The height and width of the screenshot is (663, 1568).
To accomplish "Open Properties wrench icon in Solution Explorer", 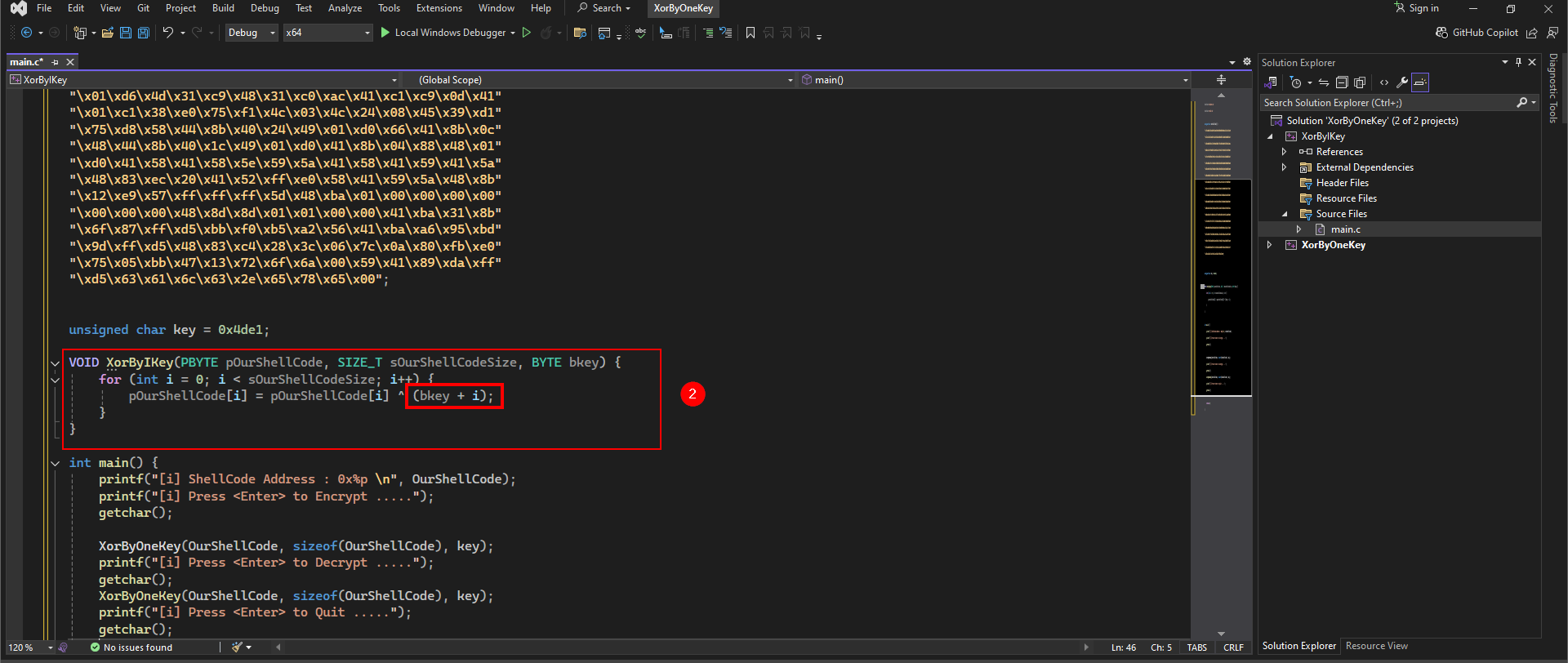I will [1402, 82].
